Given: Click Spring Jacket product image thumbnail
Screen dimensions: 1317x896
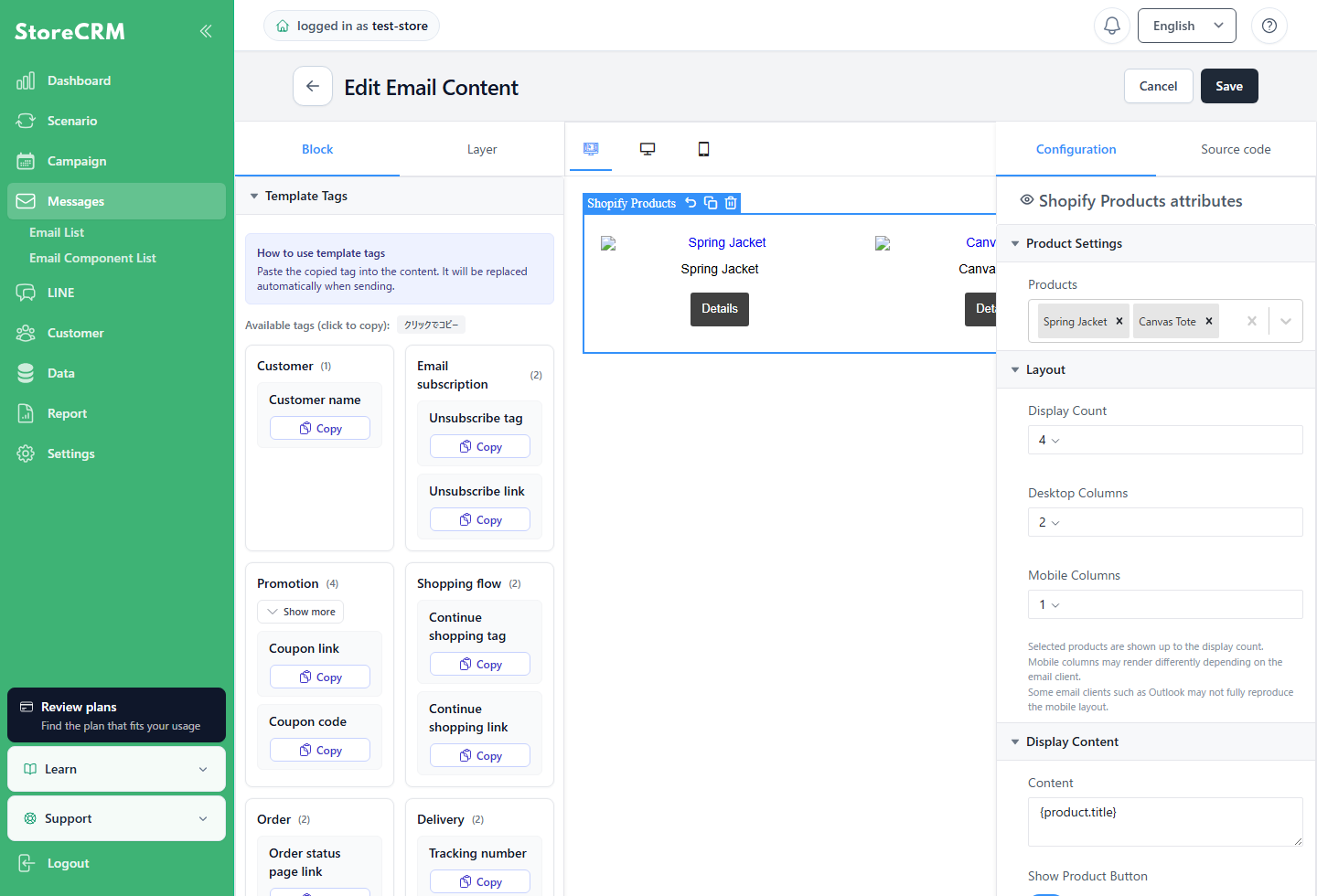Looking at the screenshot, I should (608, 243).
